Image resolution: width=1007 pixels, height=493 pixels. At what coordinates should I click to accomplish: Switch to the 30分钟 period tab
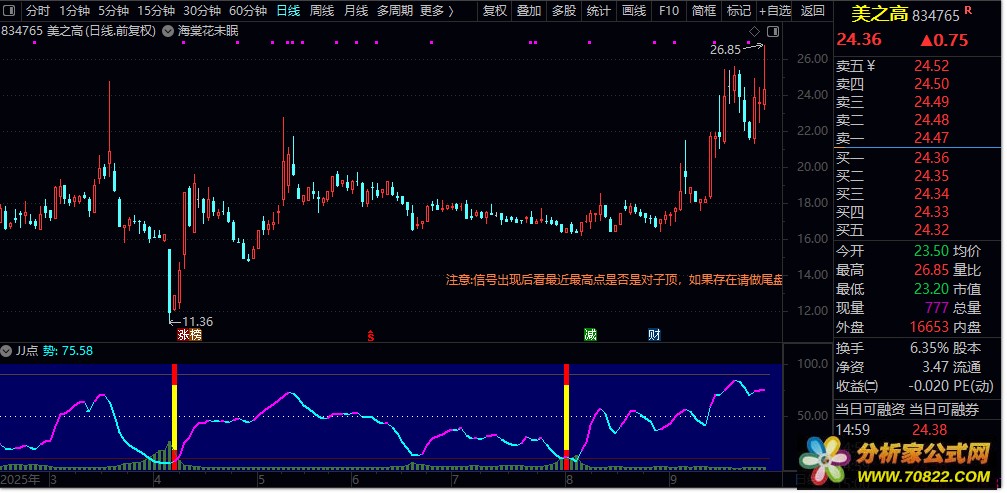[x=201, y=11]
